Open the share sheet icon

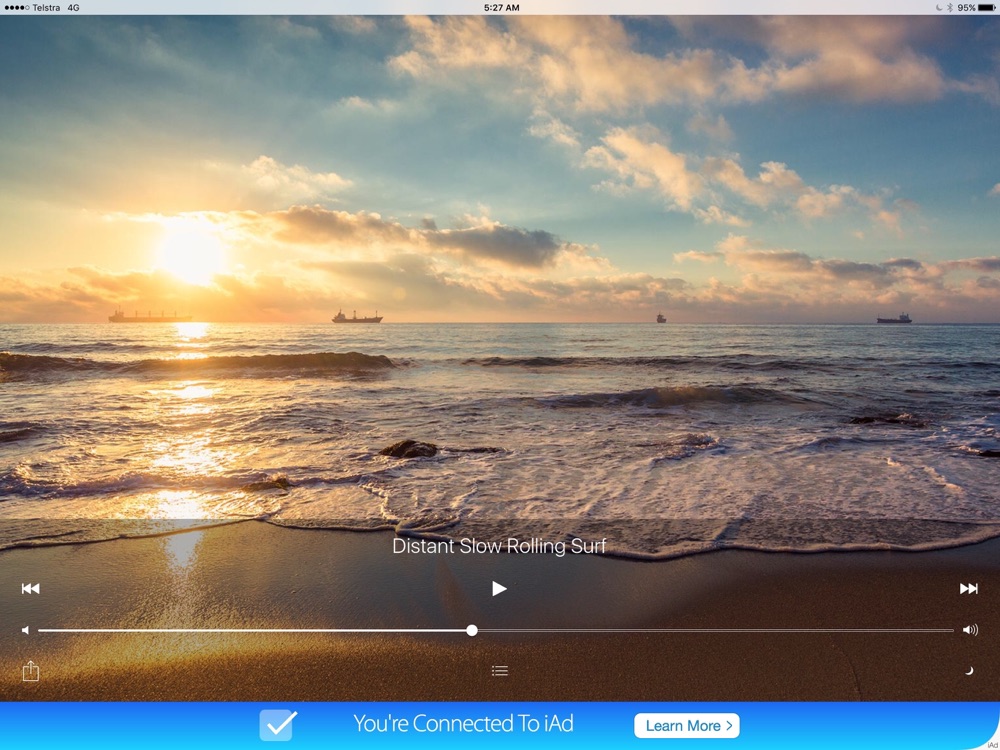pyautogui.click(x=31, y=670)
